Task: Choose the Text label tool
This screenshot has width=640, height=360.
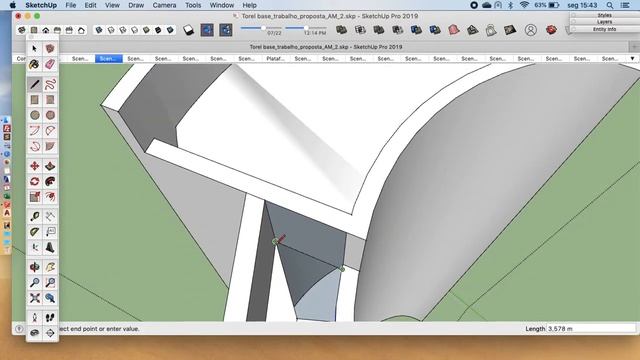Action: coord(50,232)
